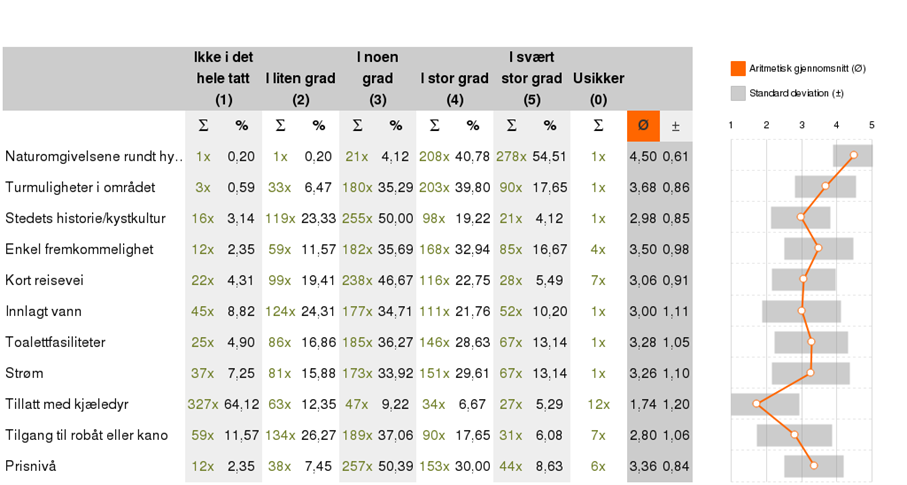Click the Stedets historie/kystkultur row label

(86, 218)
